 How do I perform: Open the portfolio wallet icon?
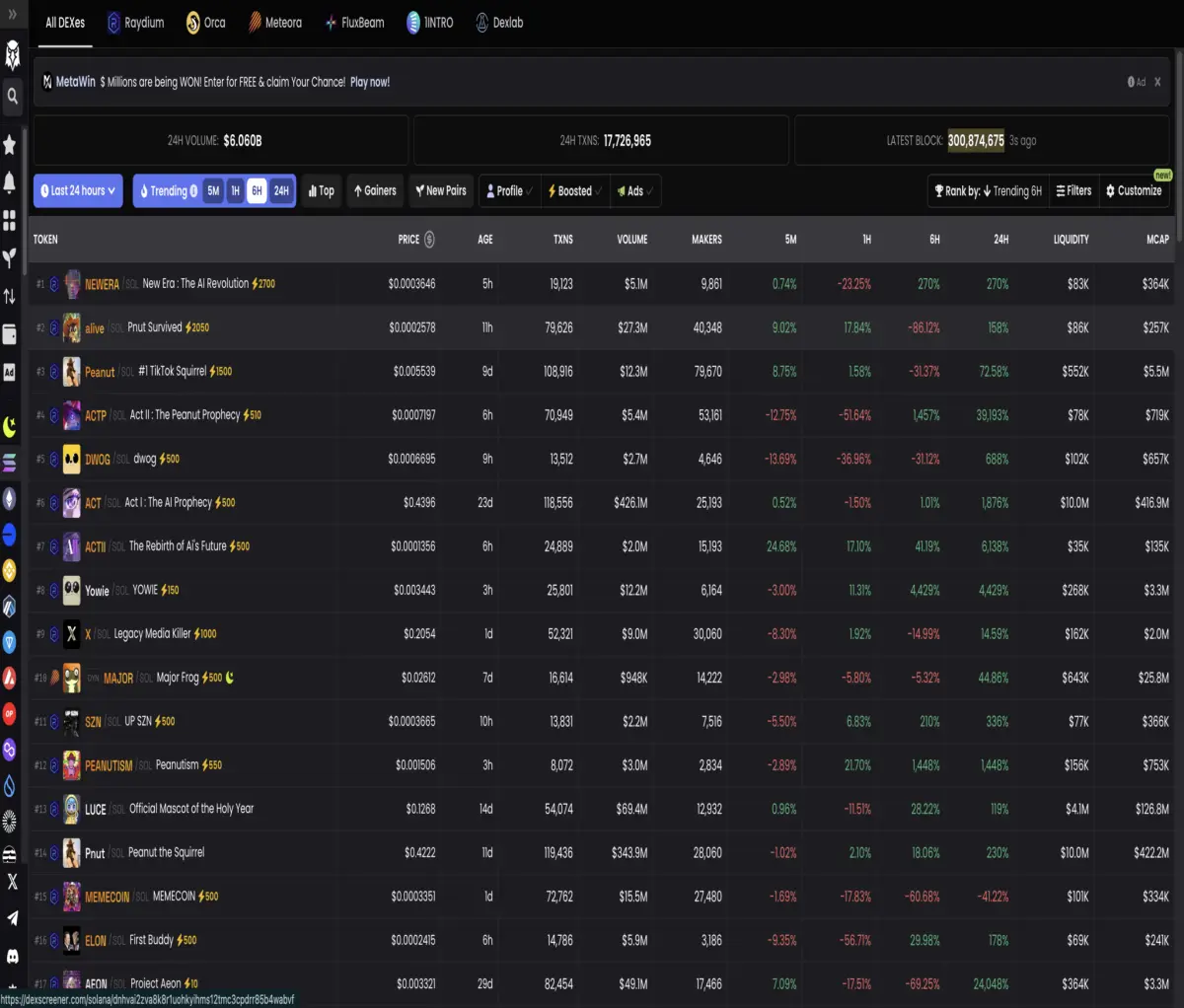click(10, 334)
